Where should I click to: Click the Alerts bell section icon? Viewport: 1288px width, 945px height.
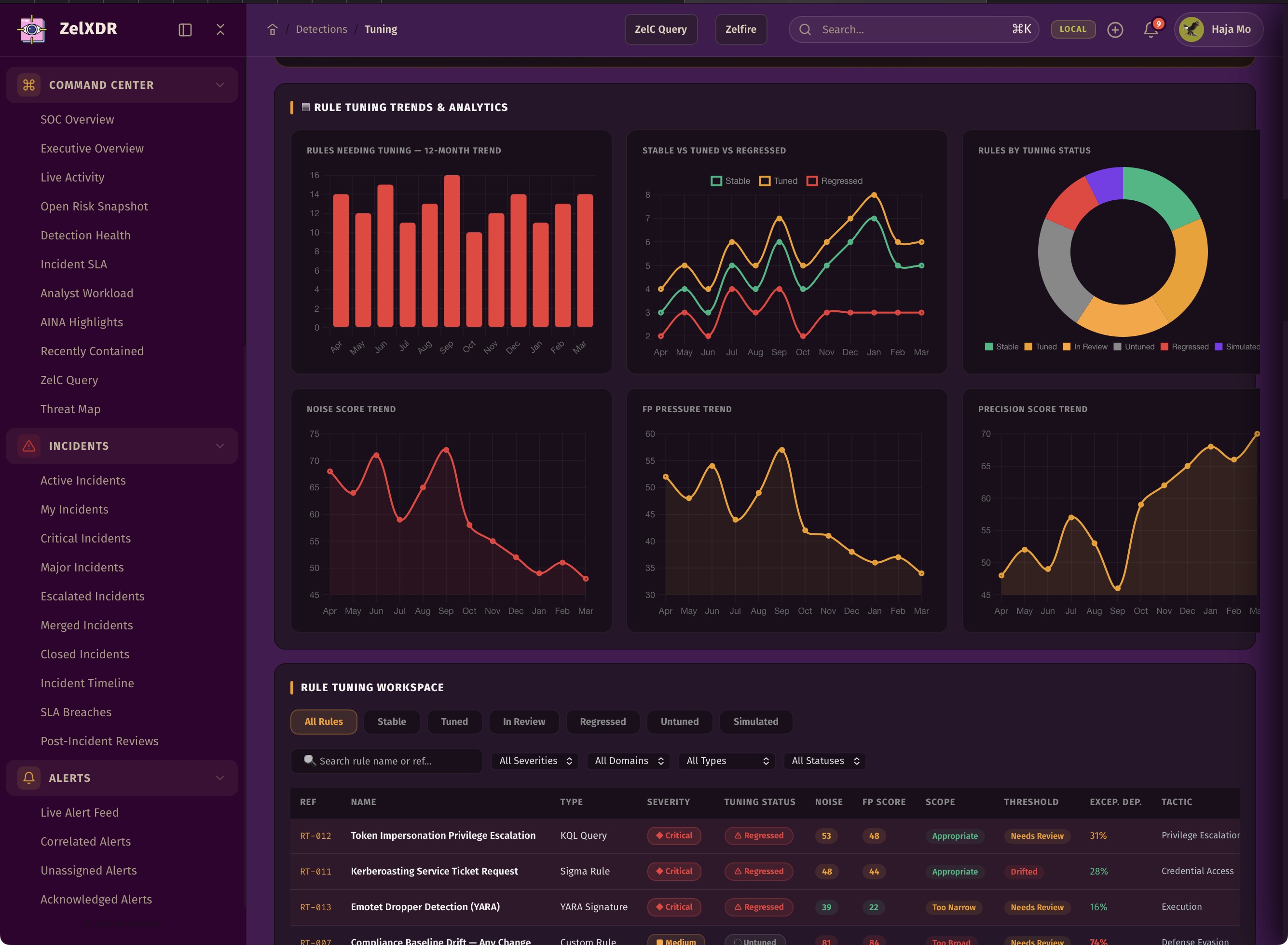[x=28, y=778]
